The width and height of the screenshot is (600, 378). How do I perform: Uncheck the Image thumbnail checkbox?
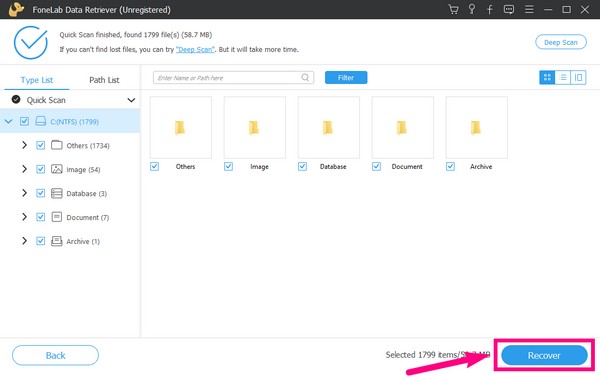point(228,166)
